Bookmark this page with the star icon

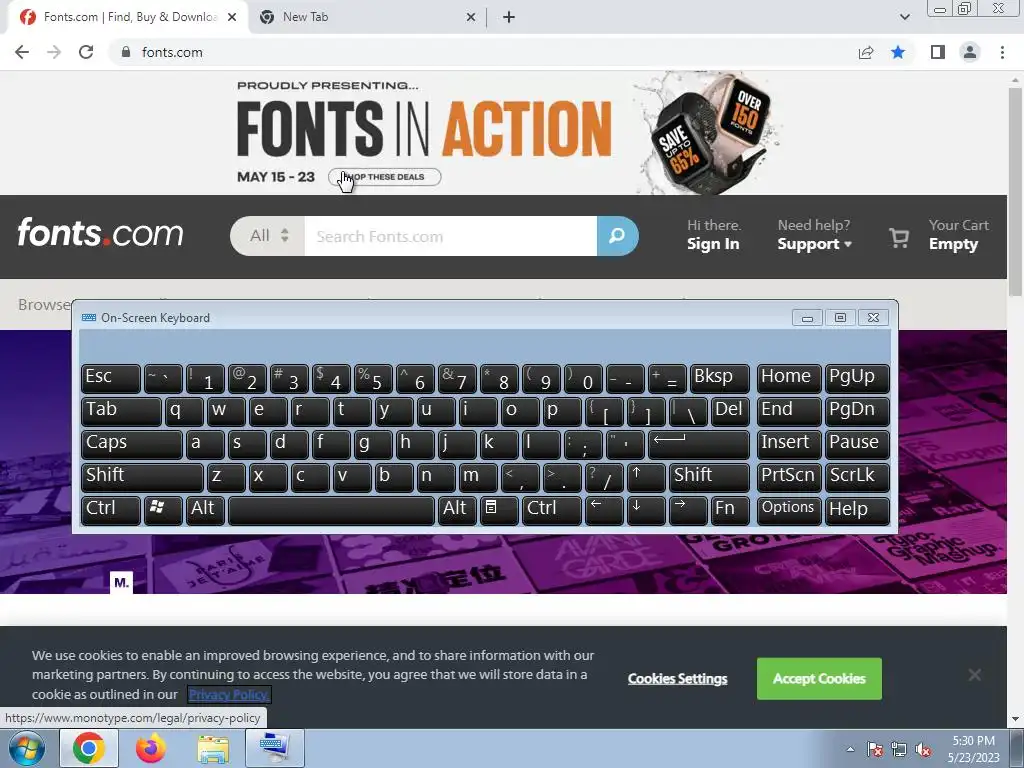click(x=898, y=52)
